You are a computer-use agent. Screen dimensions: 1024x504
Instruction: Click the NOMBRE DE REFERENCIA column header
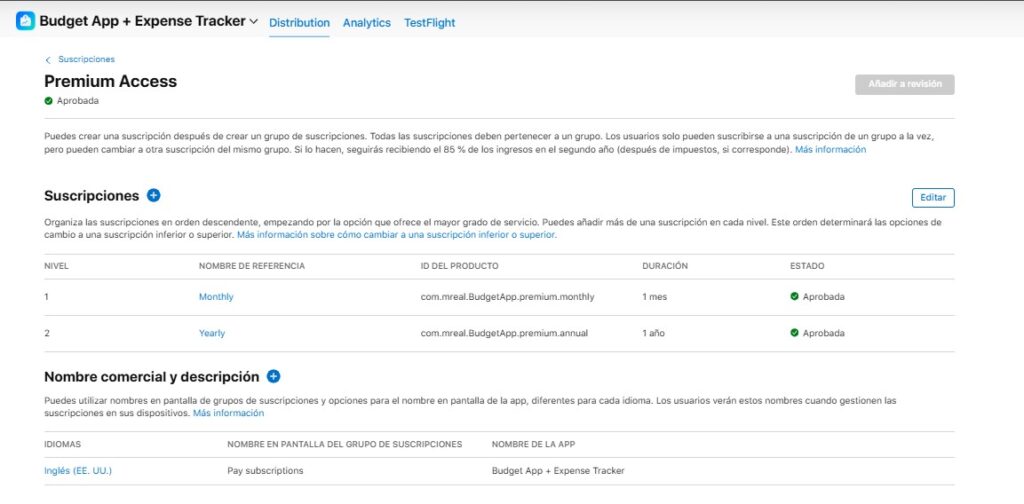click(251, 266)
